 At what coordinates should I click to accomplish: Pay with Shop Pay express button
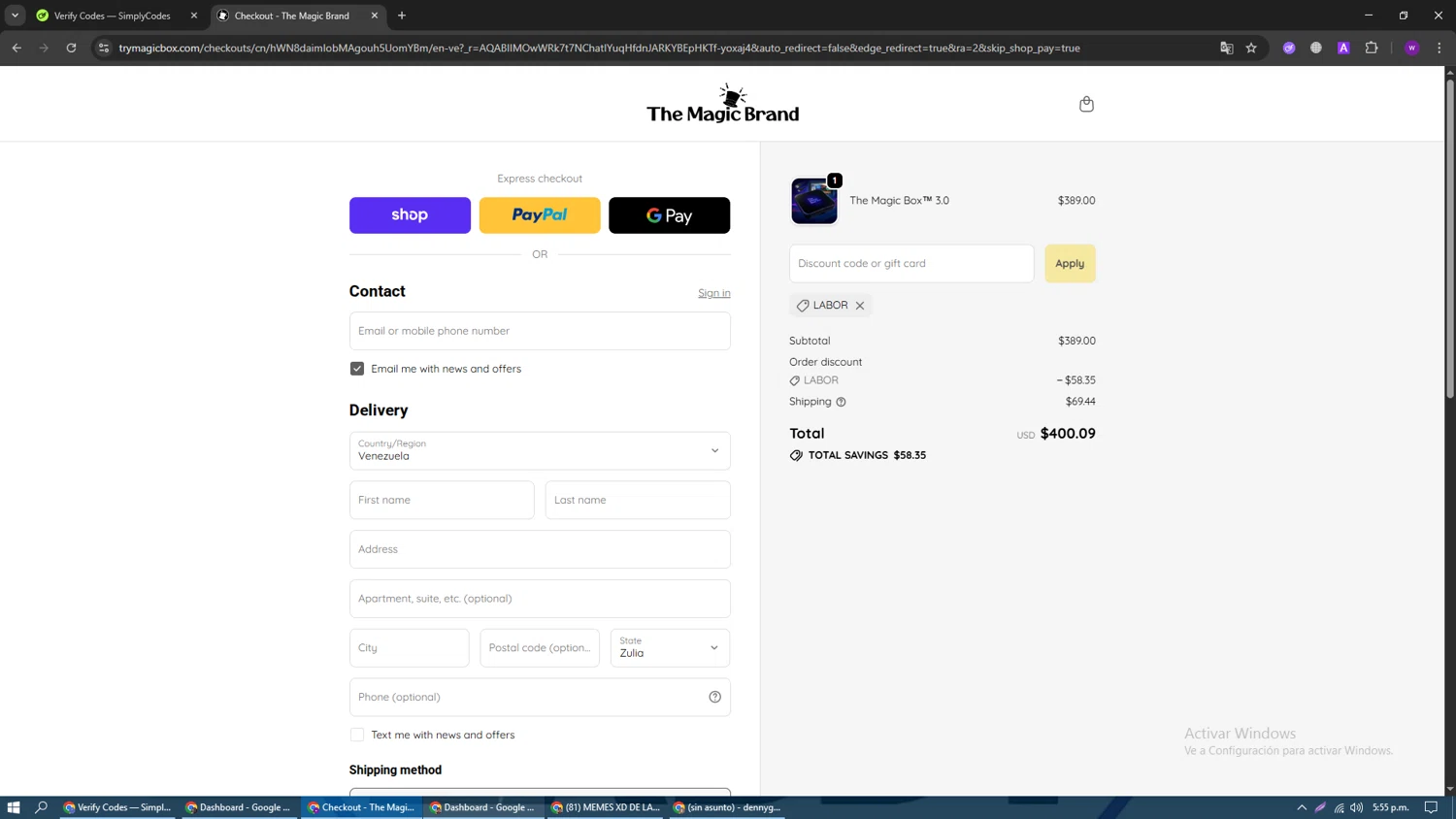[x=410, y=215]
